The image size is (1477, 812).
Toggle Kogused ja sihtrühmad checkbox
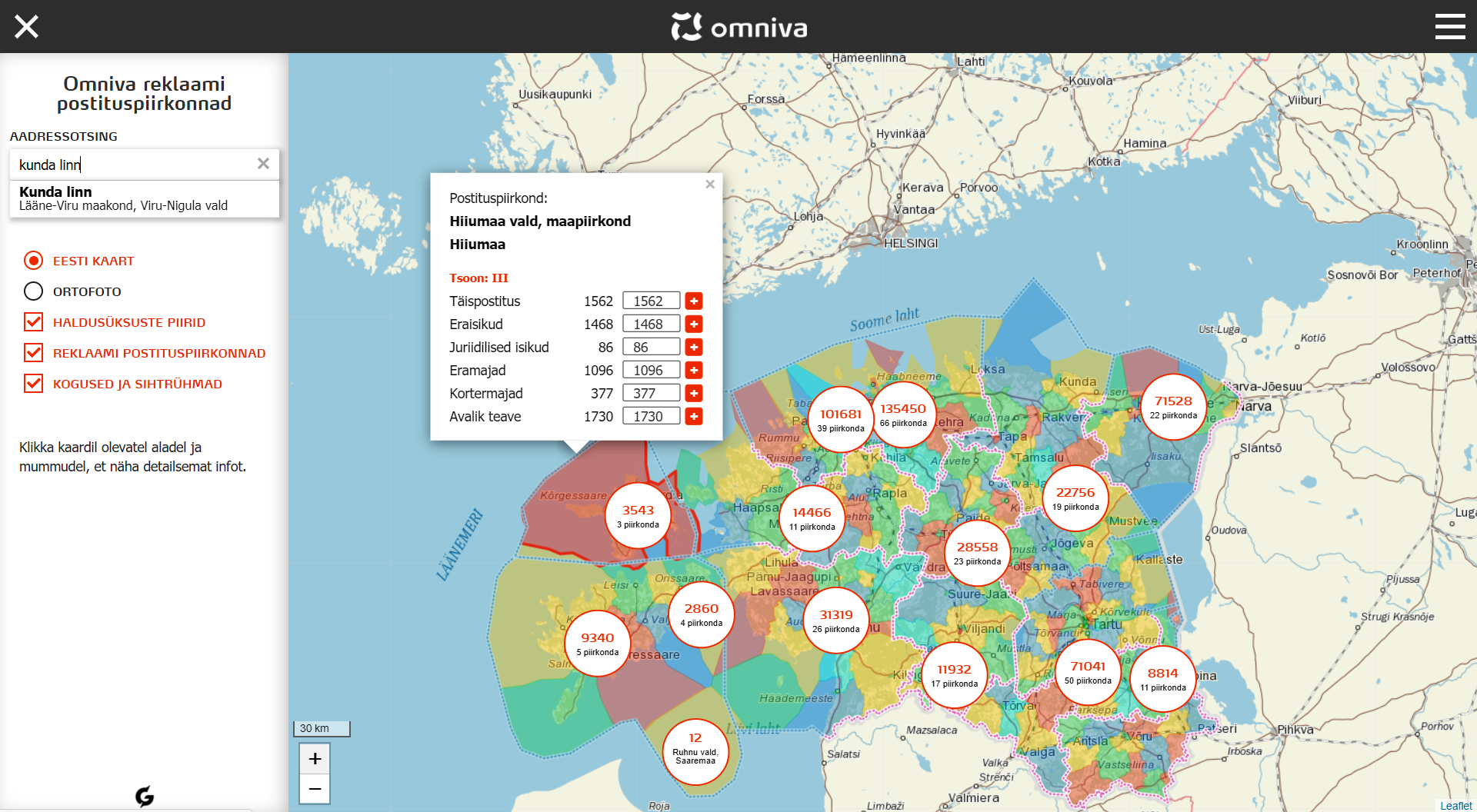coord(33,384)
